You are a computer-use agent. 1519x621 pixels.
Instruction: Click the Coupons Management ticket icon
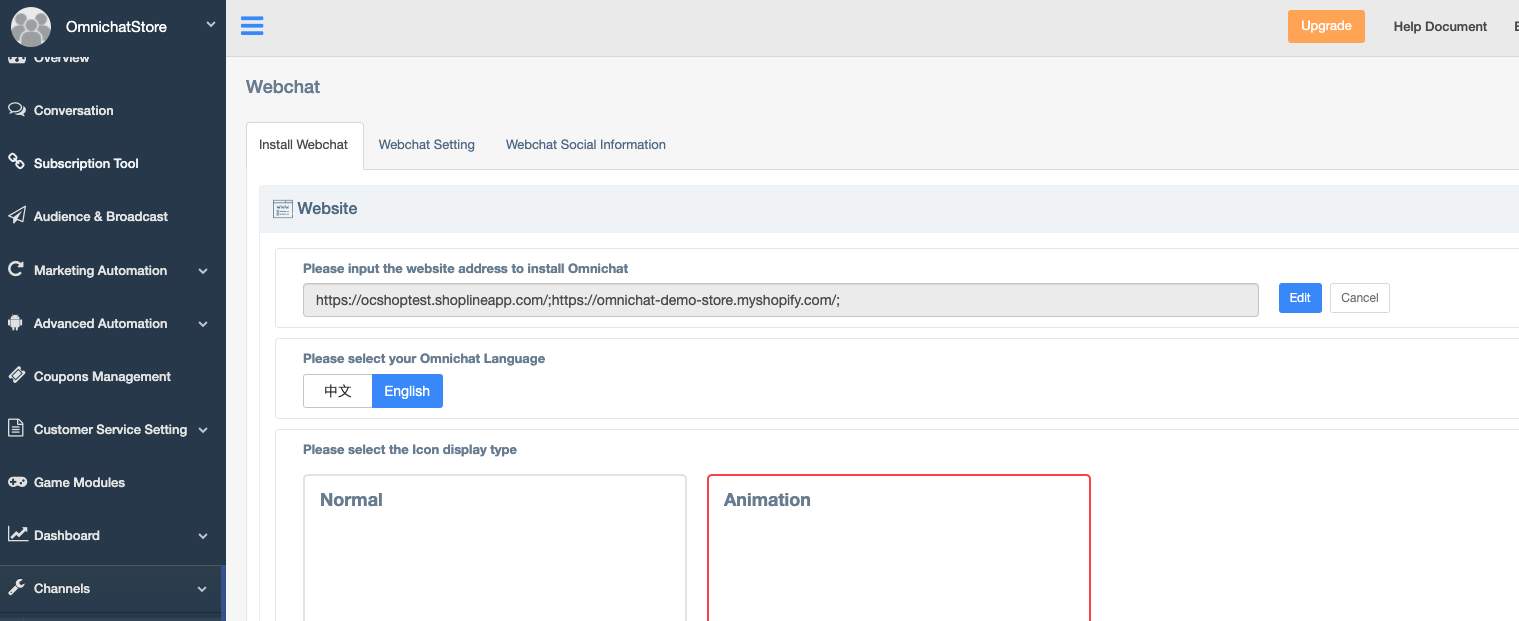pos(16,375)
